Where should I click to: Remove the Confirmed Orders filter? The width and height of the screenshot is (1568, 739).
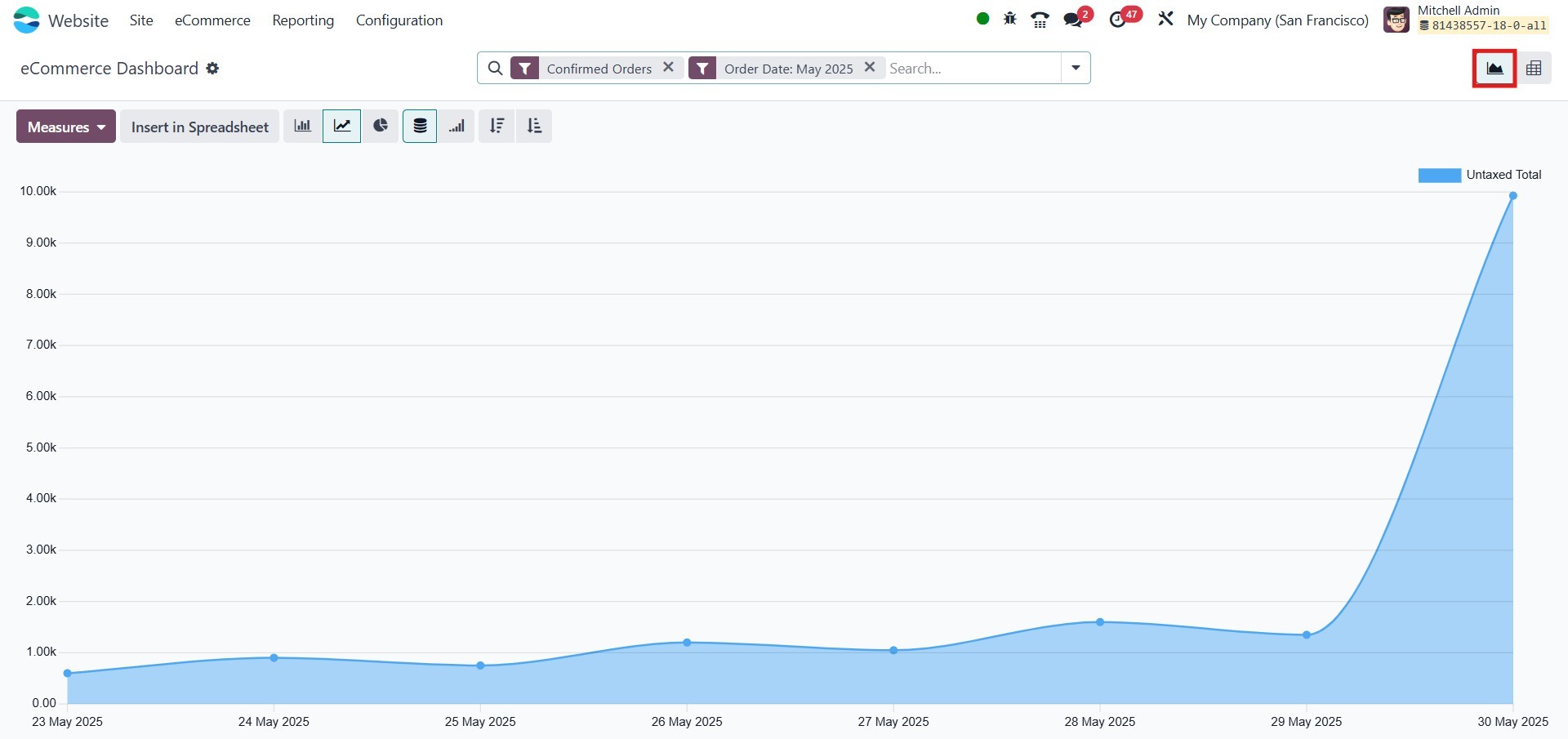tap(668, 68)
